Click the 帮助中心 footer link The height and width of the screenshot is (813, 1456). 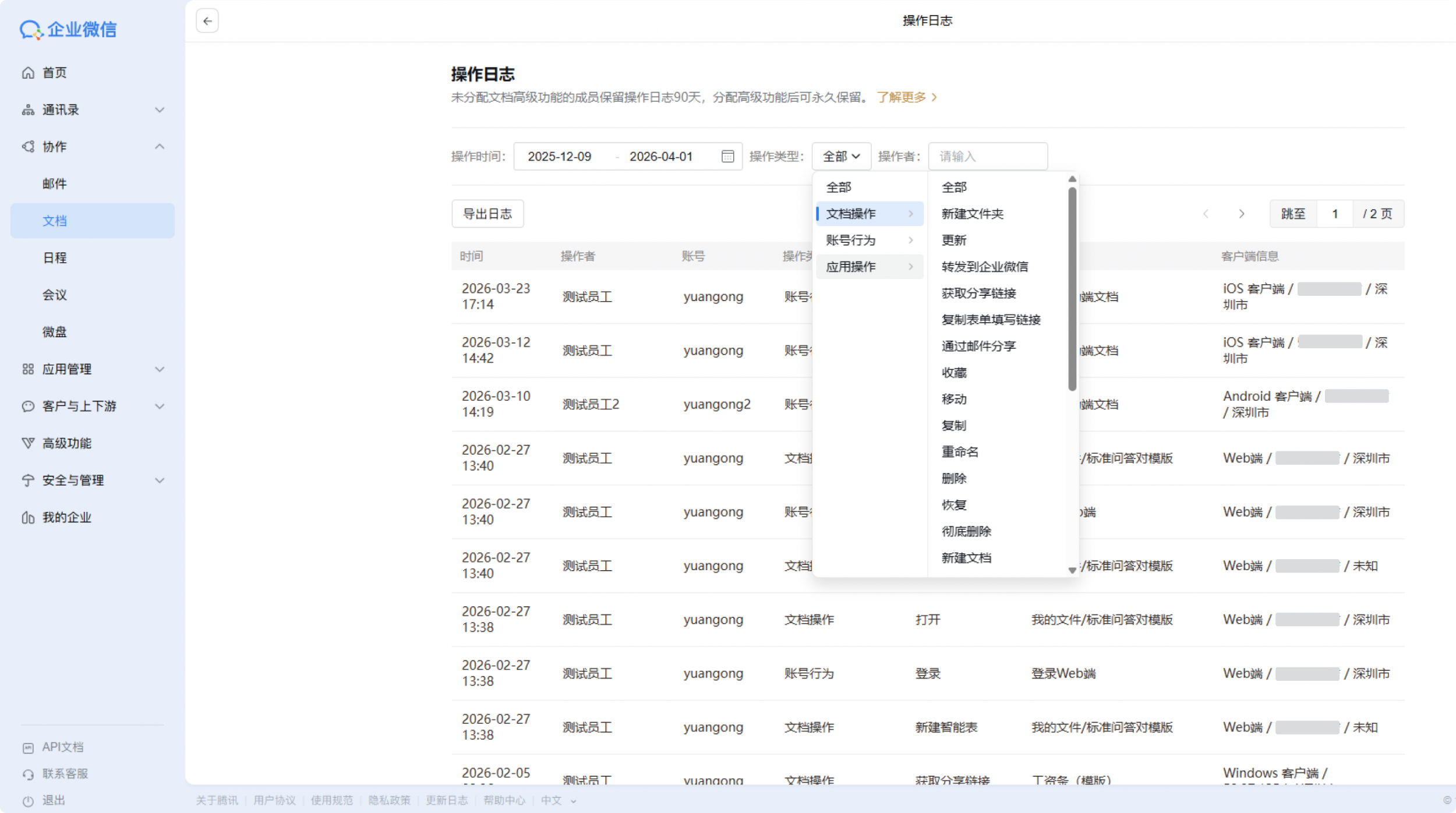click(x=504, y=801)
